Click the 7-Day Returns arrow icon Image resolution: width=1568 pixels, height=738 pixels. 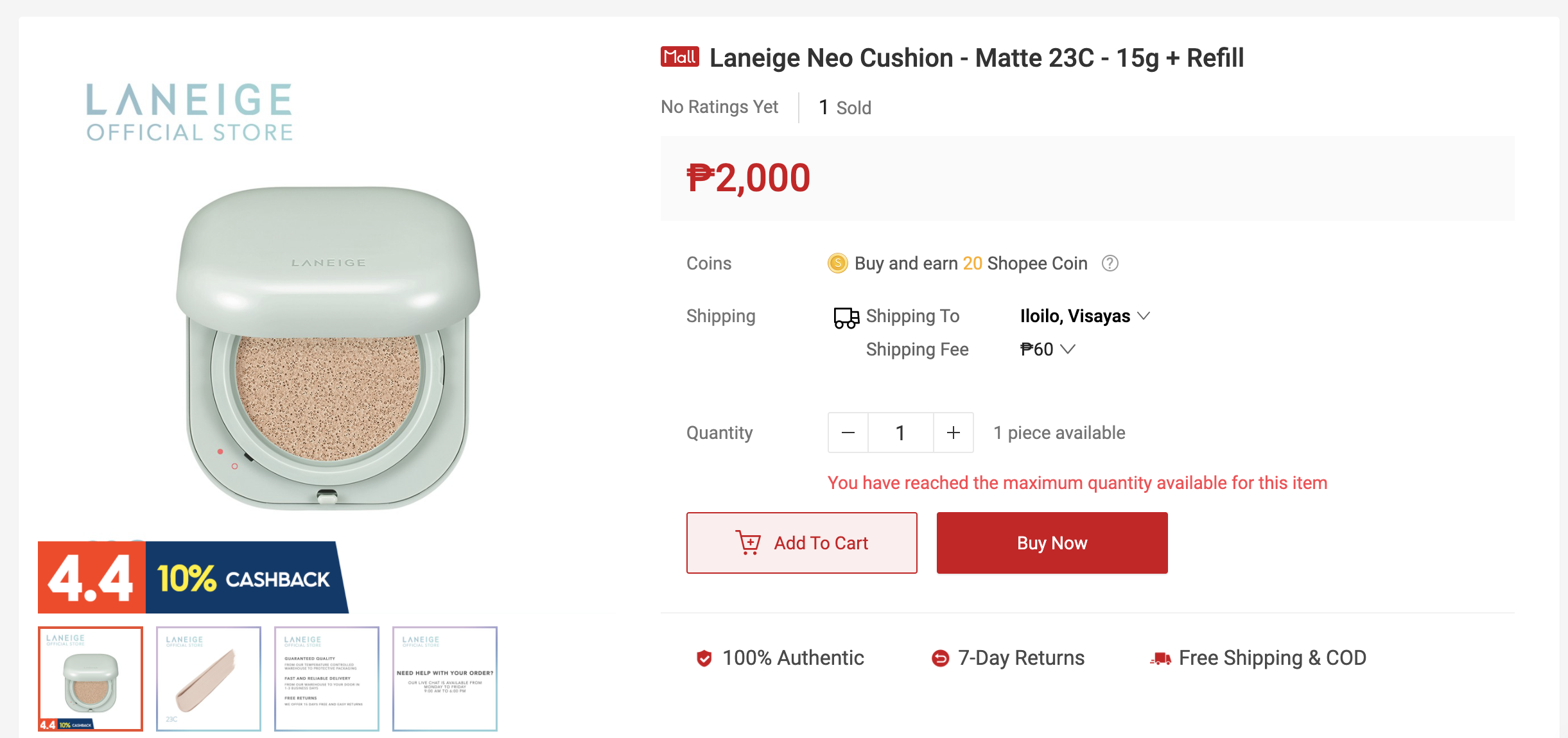click(x=940, y=657)
